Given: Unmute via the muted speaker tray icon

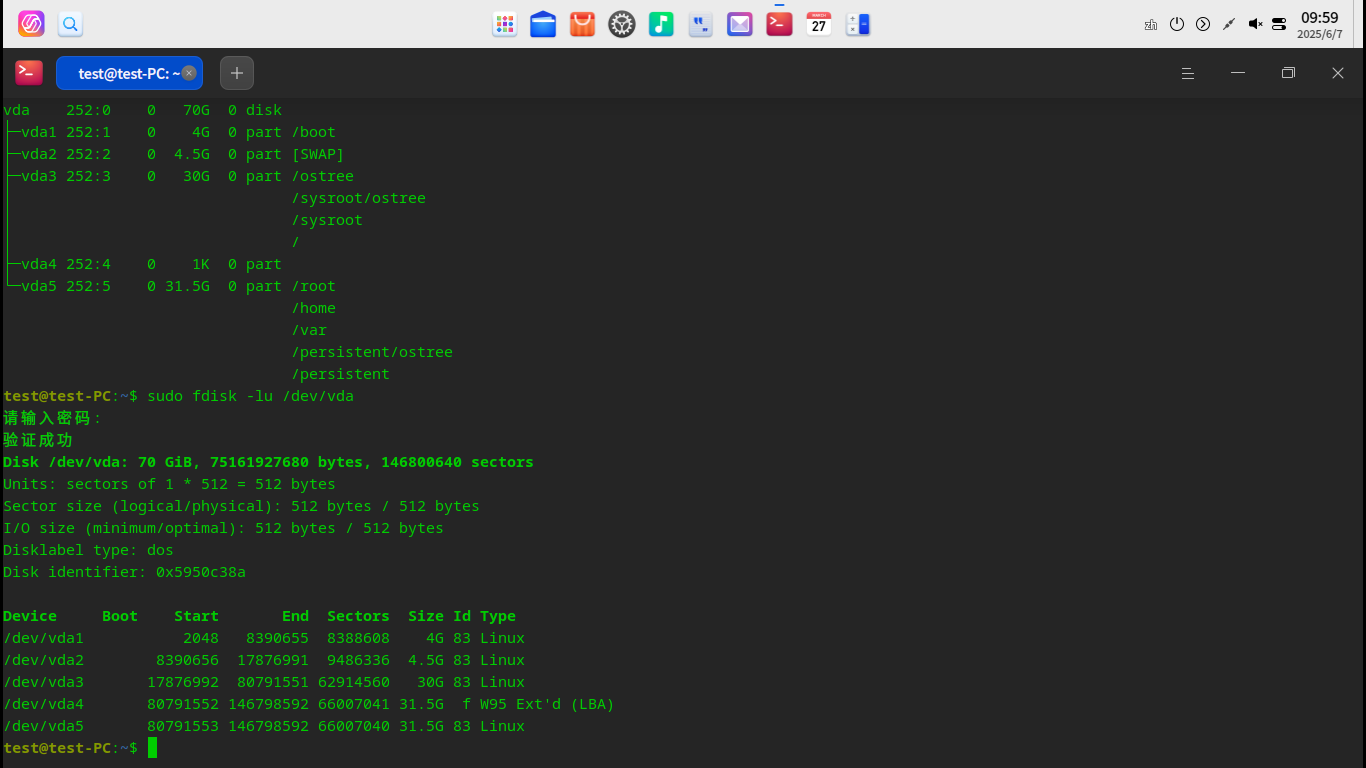Looking at the screenshot, I should (1255, 24).
